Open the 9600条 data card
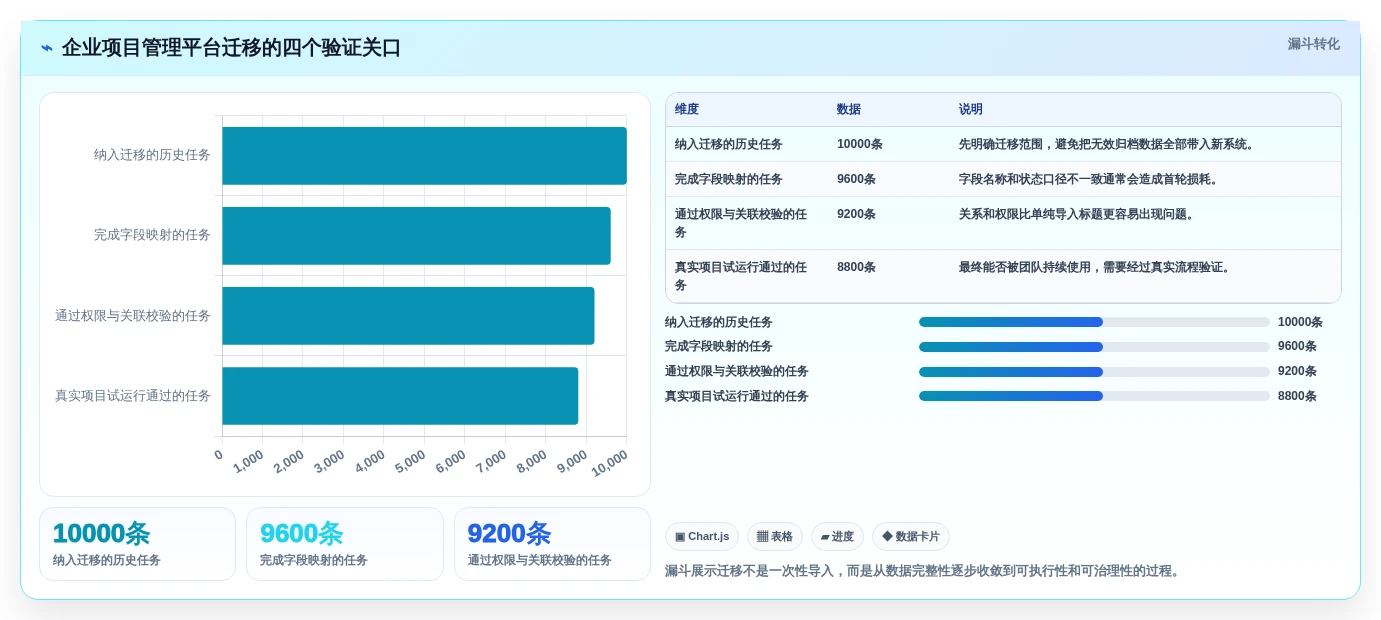Screen dimensions: 1381x620 [x=345, y=544]
